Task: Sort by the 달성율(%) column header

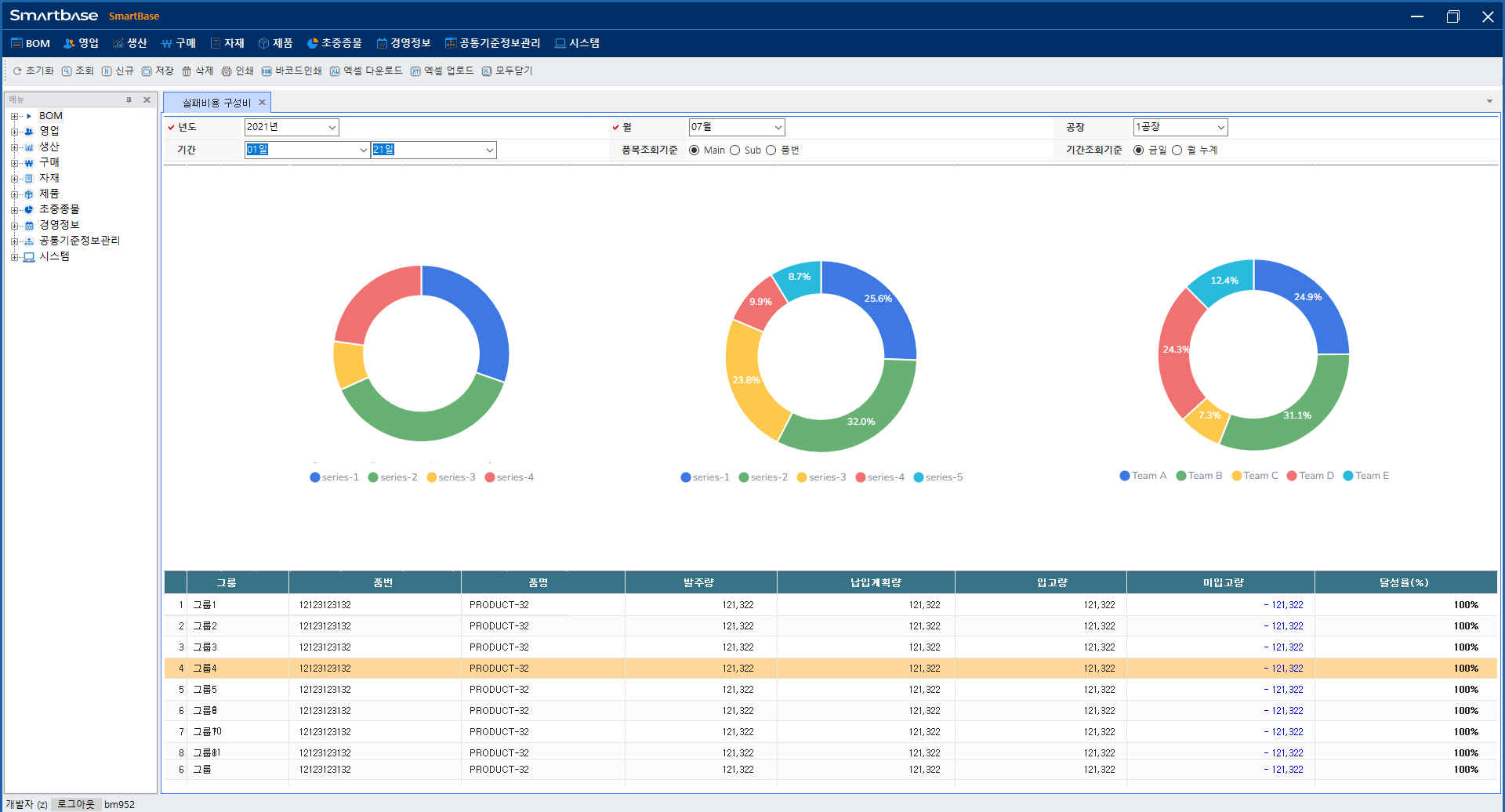Action: point(1405,582)
